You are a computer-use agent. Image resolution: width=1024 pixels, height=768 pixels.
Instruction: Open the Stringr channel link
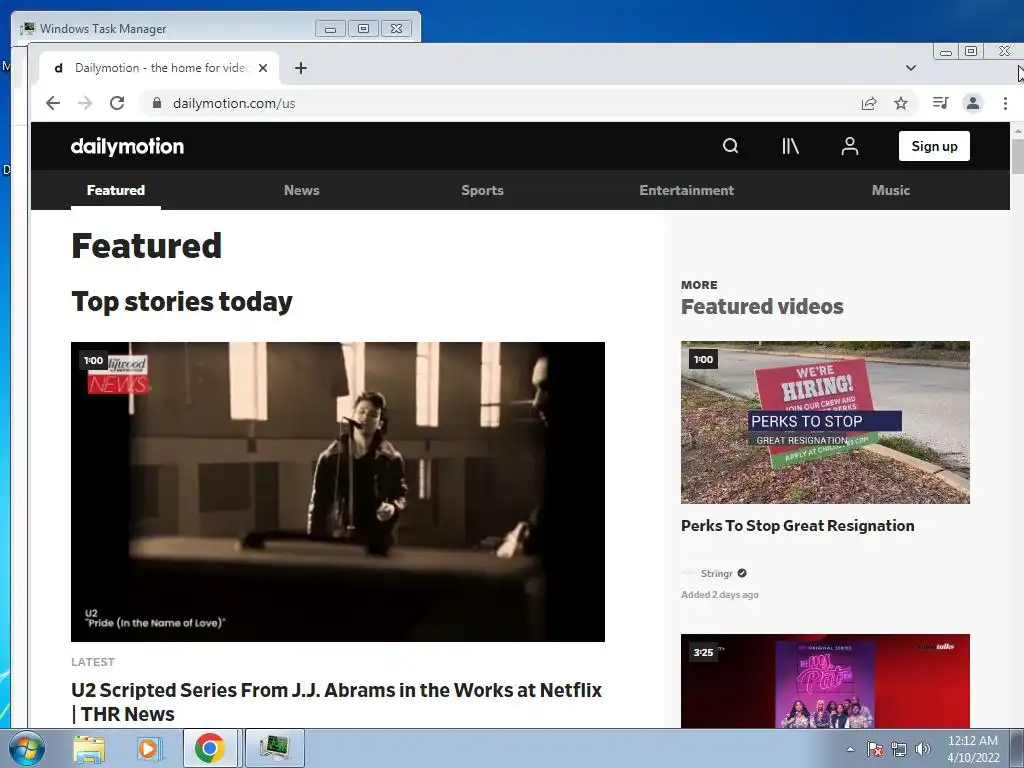point(716,573)
